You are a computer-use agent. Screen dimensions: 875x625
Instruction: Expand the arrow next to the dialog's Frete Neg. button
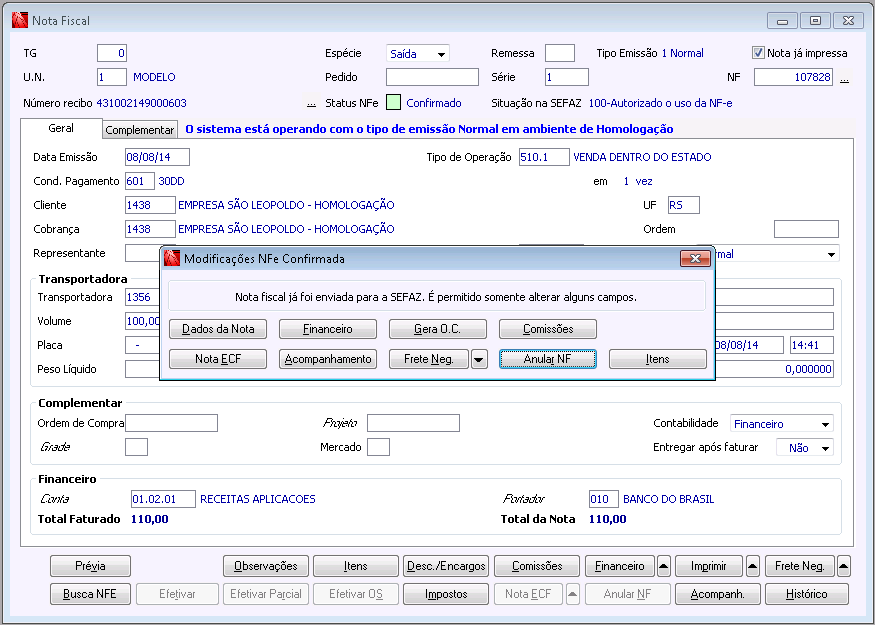click(479, 360)
